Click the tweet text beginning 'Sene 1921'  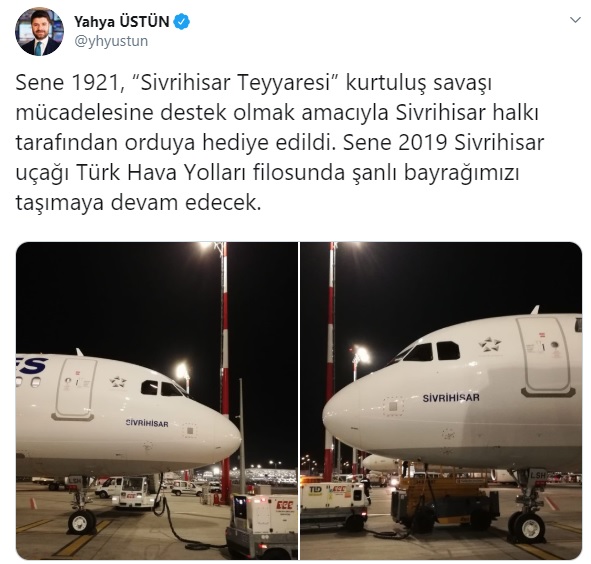279,143
